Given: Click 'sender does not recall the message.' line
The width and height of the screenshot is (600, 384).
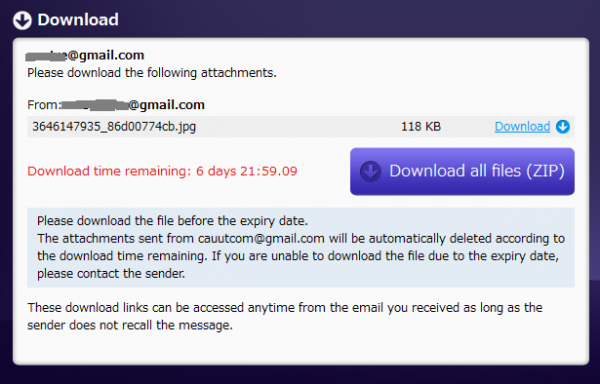Looking at the screenshot, I should tap(130, 325).
